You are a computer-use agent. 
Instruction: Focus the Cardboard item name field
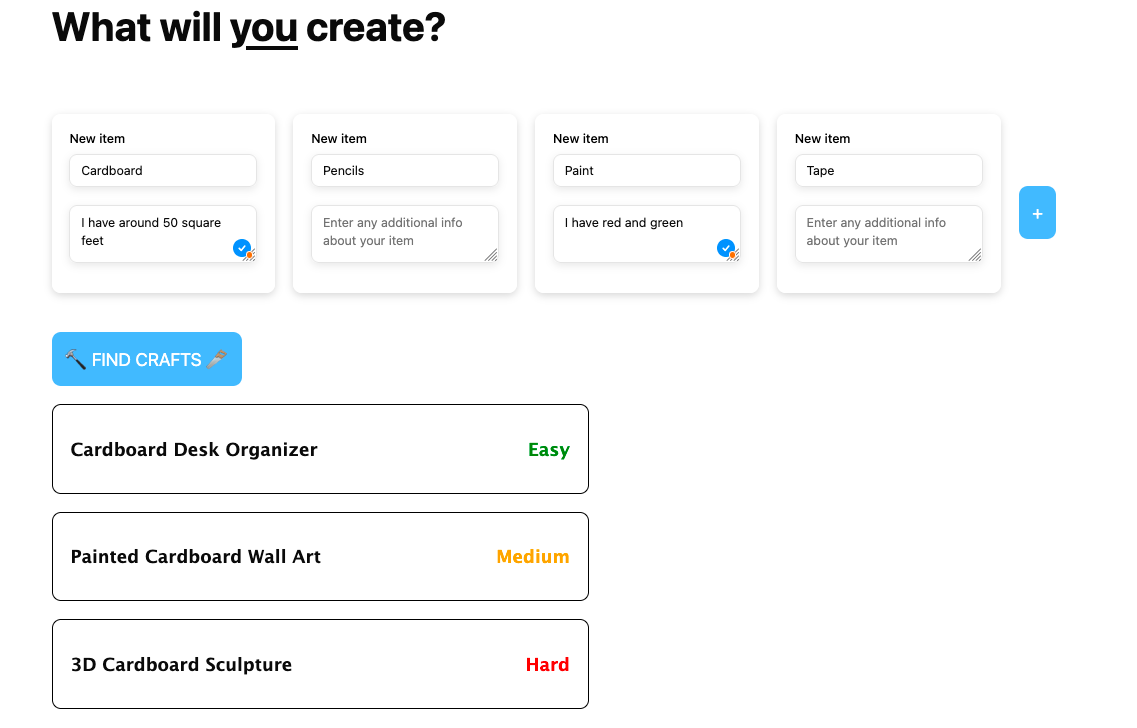pyautogui.click(x=163, y=170)
